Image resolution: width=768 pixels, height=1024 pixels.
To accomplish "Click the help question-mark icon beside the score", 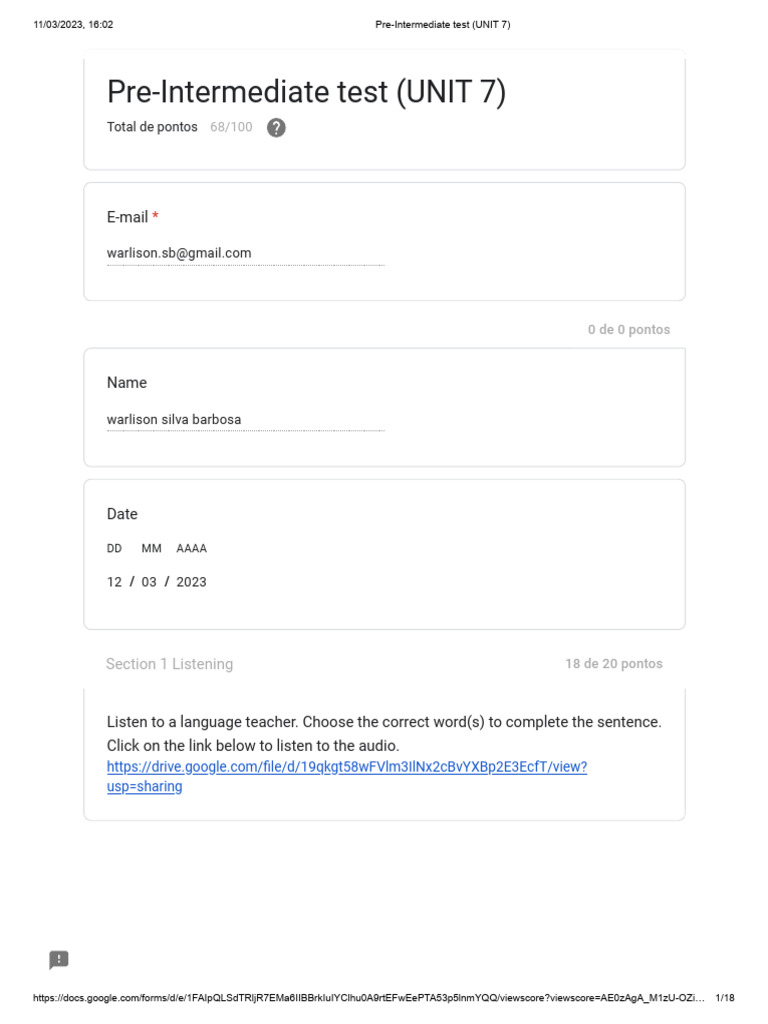I will click(276, 128).
